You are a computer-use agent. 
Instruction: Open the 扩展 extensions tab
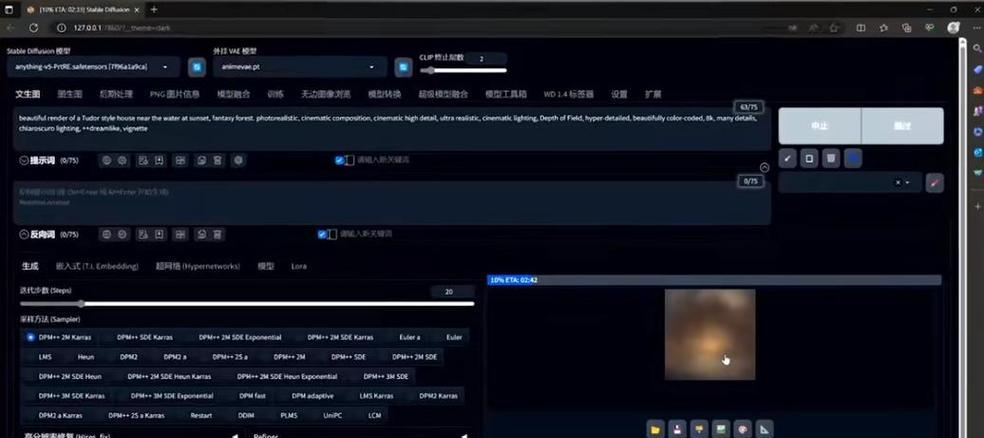click(x=653, y=94)
